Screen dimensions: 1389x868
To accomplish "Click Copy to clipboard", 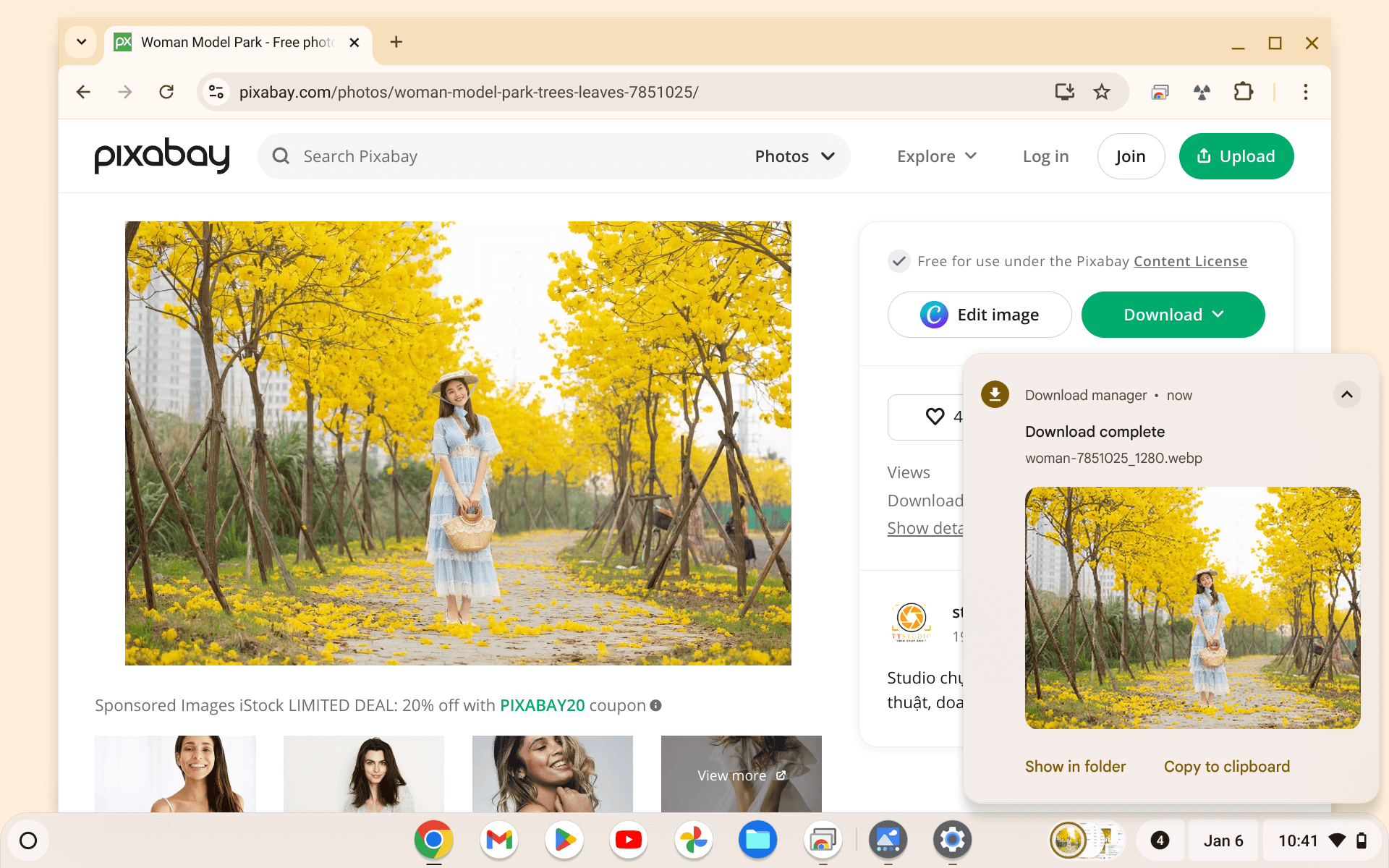I will point(1226,766).
